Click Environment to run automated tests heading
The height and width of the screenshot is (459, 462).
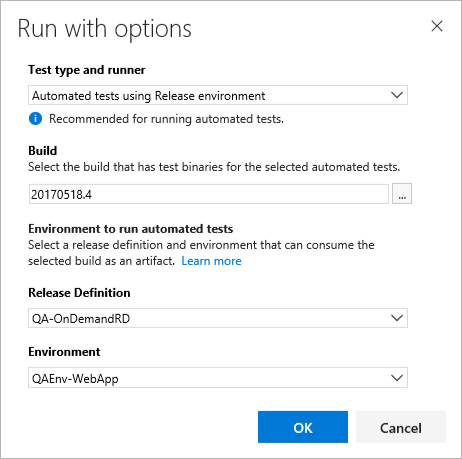pos(131,229)
